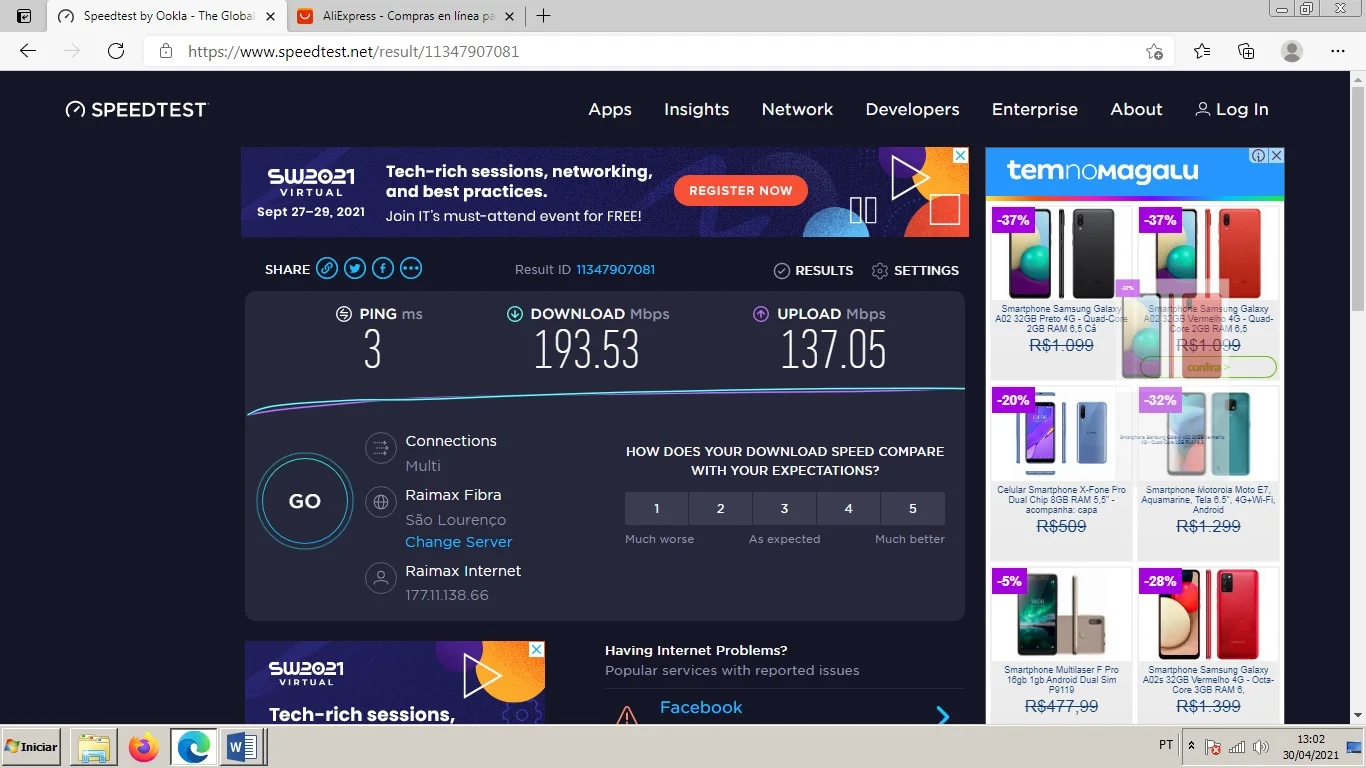This screenshot has width=1366, height=768.
Task: Switch to the AliExpress browser tab
Action: point(407,16)
